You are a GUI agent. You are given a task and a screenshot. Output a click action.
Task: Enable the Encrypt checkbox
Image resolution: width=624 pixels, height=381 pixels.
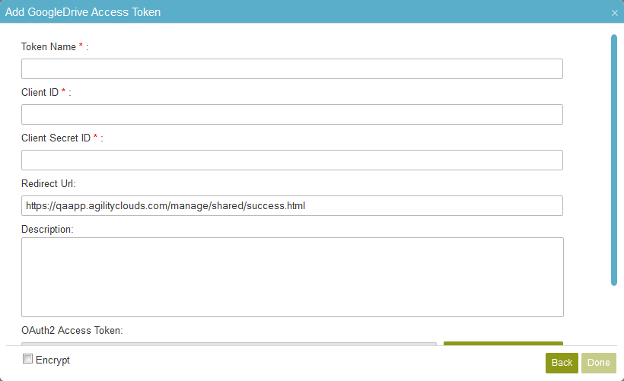pyautogui.click(x=27, y=359)
